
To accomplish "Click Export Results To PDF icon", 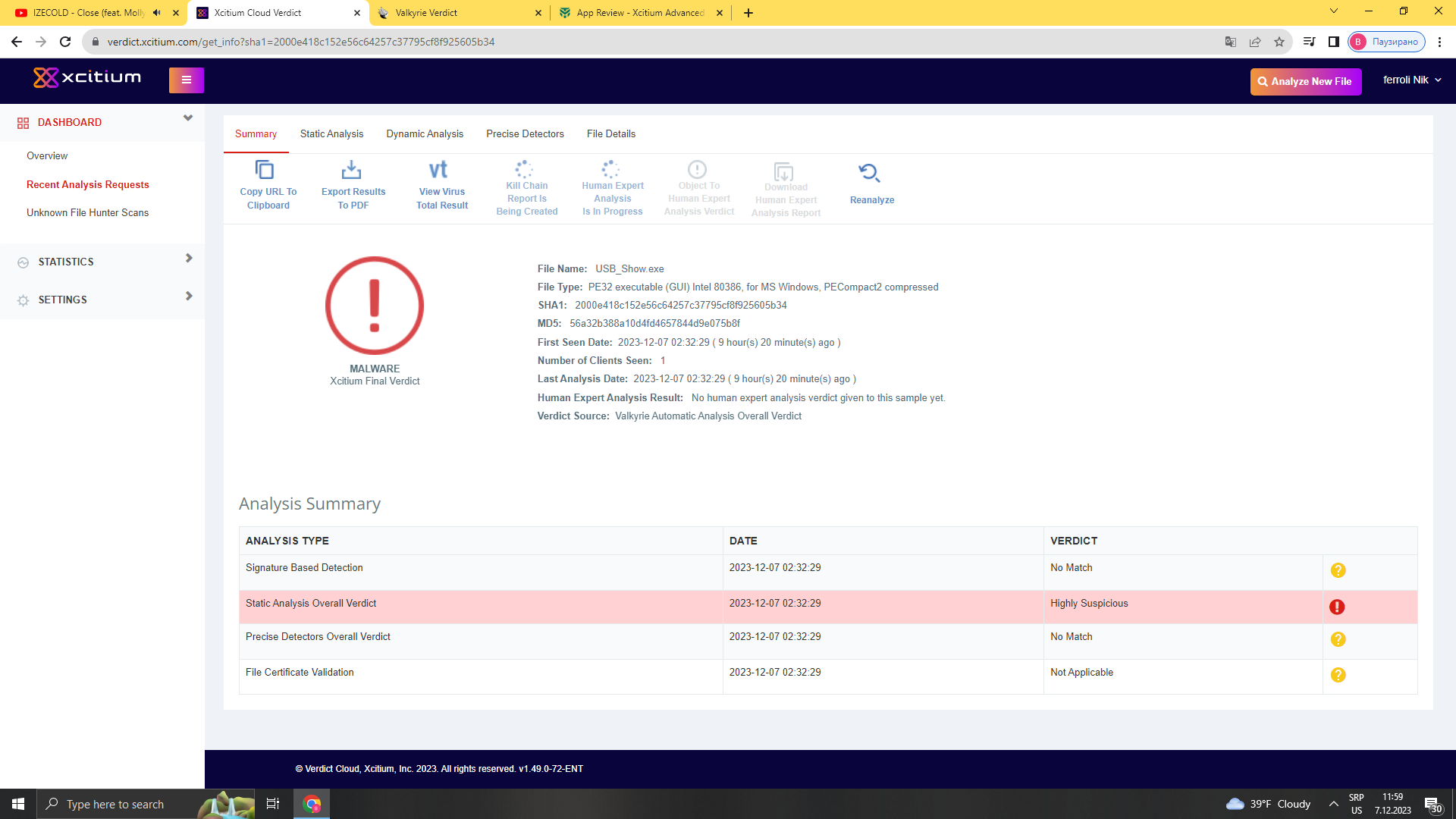I will pyautogui.click(x=351, y=170).
